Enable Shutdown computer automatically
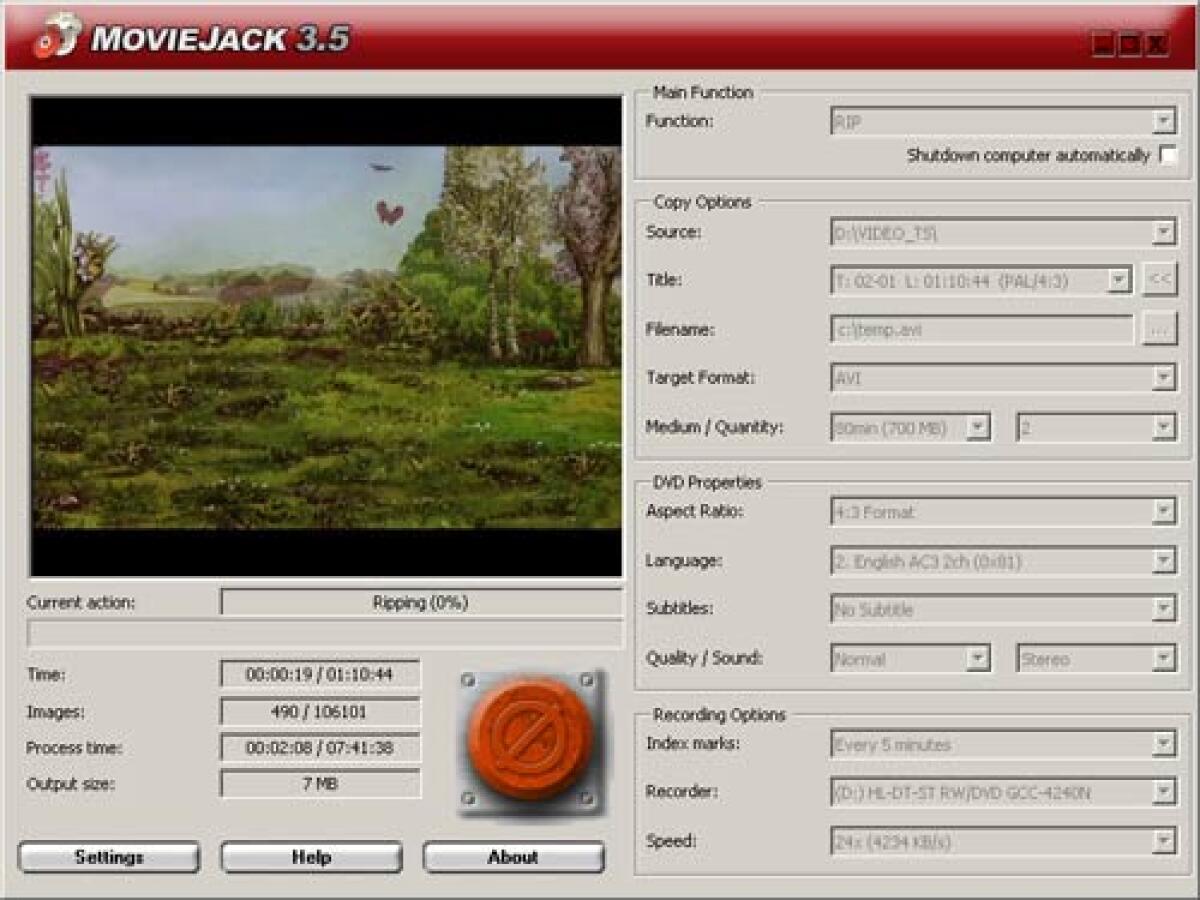 click(1168, 157)
